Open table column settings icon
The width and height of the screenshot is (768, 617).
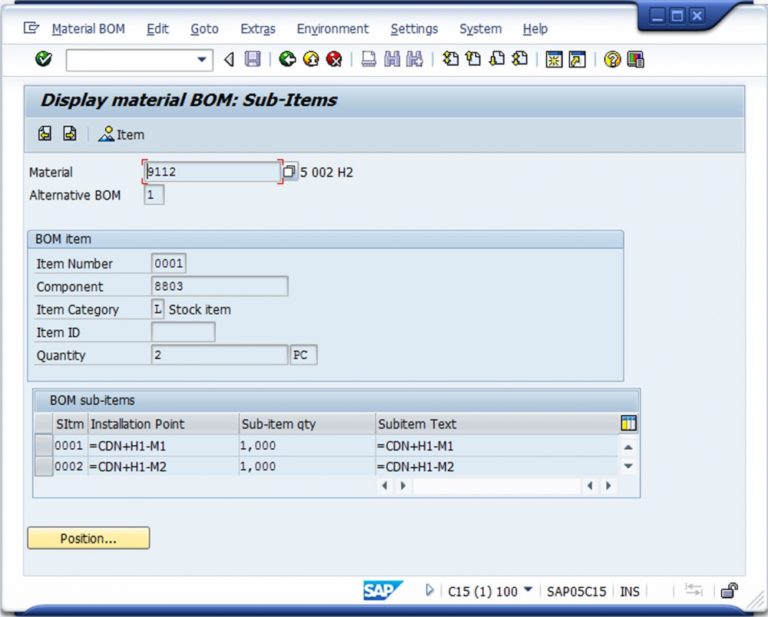click(628, 423)
